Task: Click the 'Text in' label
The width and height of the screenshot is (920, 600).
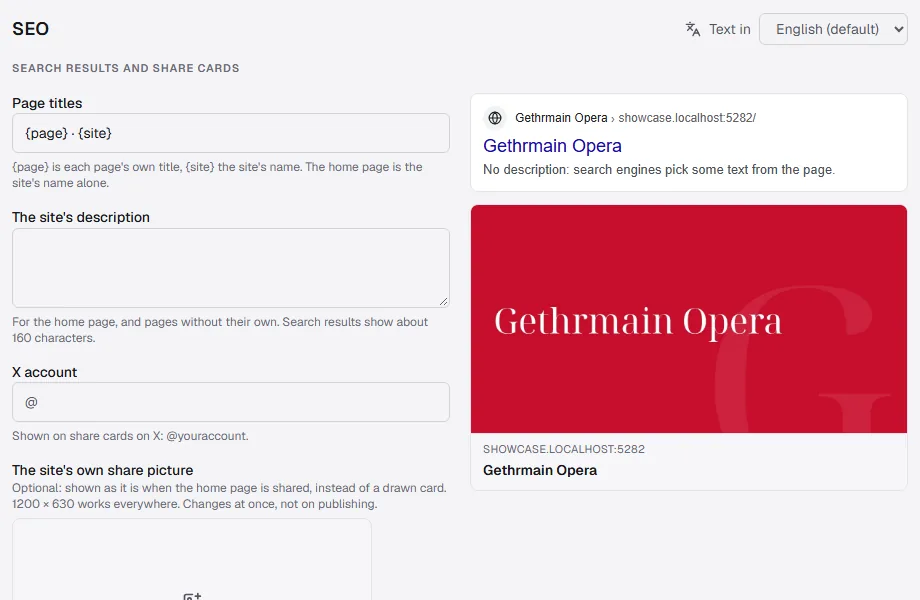Action: pos(730,29)
